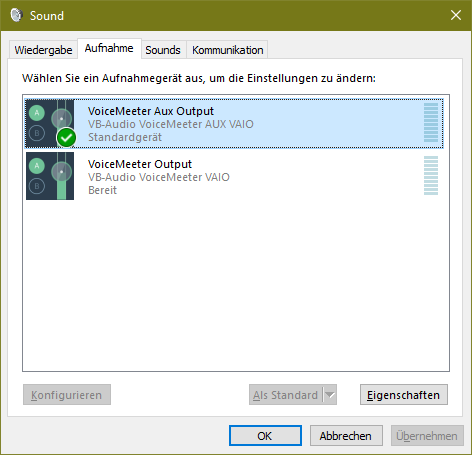Cancel with the Abbrechen button
This screenshot has height=455, width=472.
click(x=346, y=435)
